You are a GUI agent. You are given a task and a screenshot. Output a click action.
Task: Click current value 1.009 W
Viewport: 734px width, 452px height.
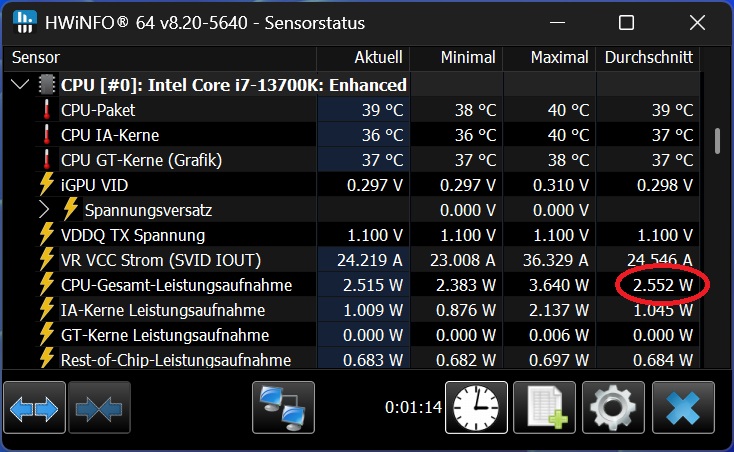pos(373,310)
